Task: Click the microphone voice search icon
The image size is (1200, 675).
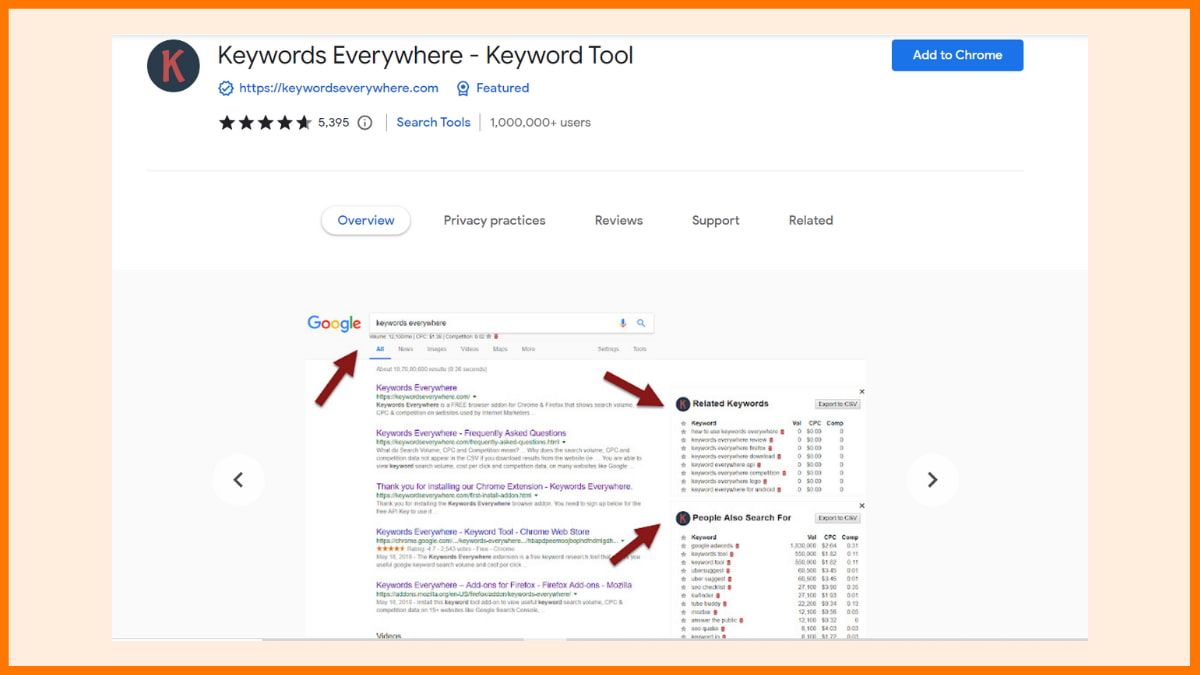Action: [623, 323]
